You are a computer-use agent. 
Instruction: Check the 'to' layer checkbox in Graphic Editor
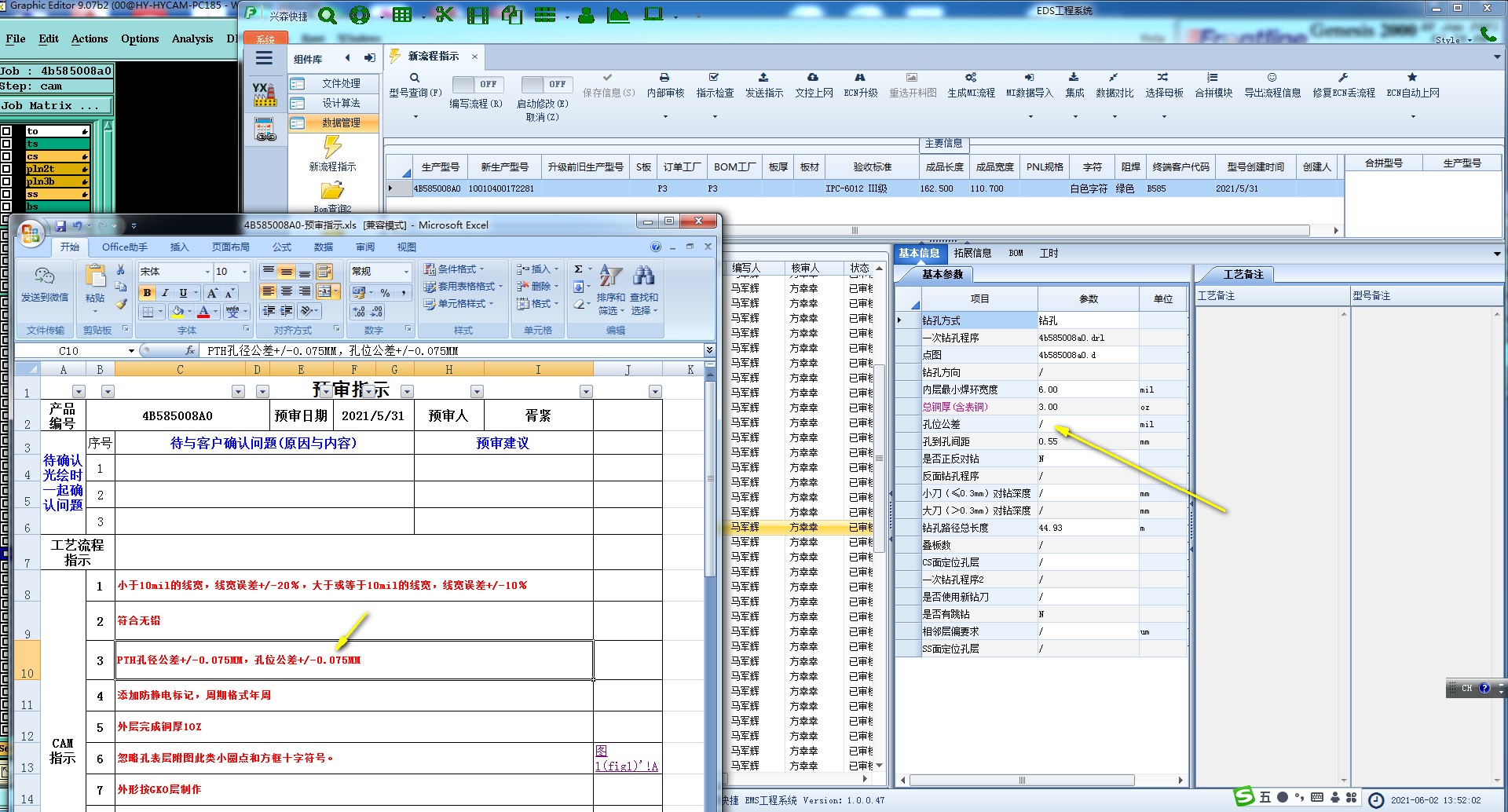coord(6,131)
